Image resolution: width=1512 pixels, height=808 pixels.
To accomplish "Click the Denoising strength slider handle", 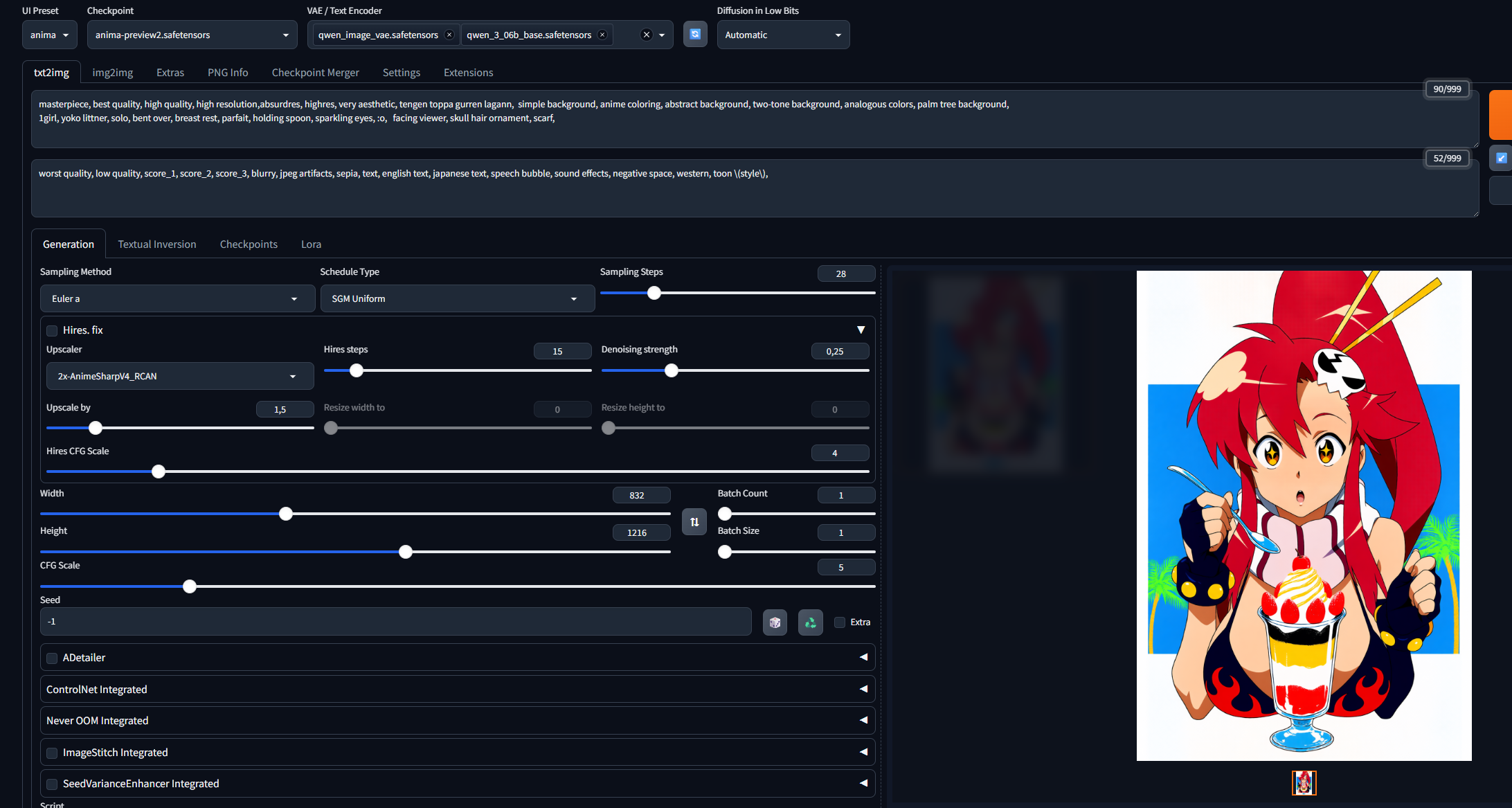I will click(x=671, y=370).
